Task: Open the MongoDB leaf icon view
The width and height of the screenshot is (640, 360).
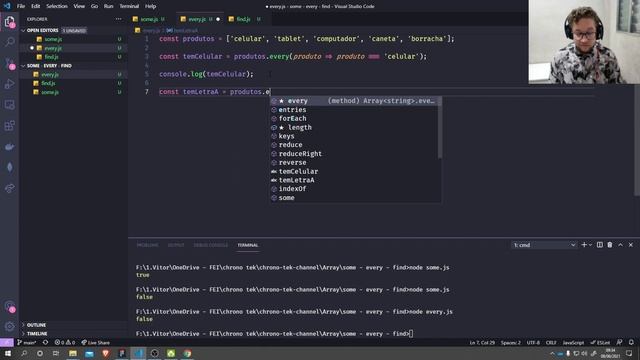Action: point(9,167)
